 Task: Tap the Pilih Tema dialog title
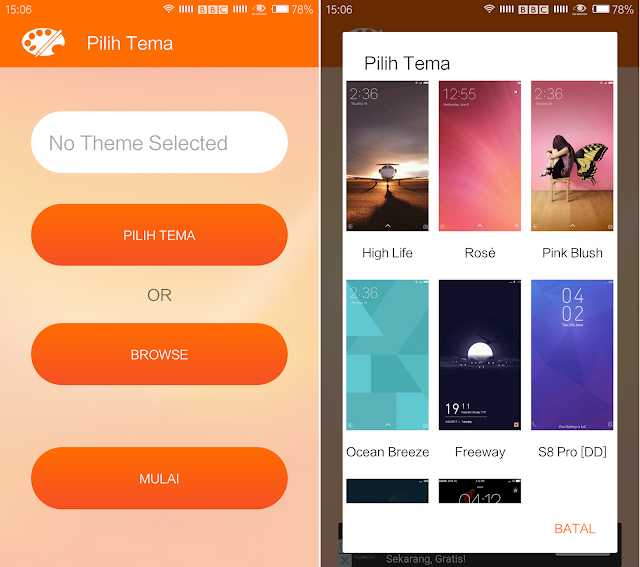407,63
